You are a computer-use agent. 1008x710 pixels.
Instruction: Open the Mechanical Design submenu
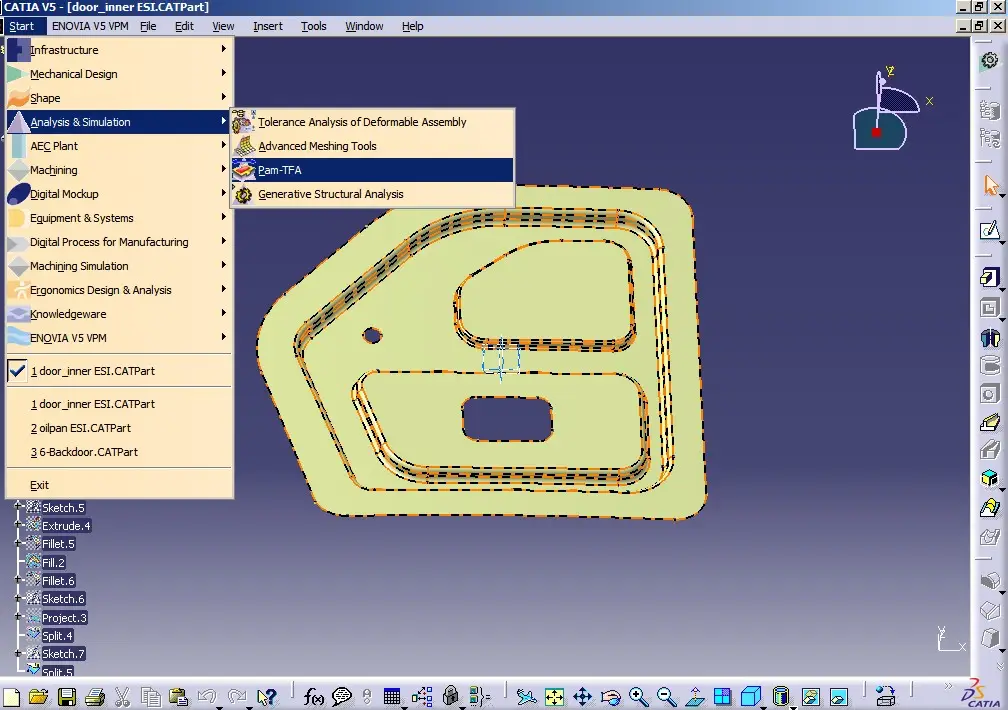coord(119,74)
